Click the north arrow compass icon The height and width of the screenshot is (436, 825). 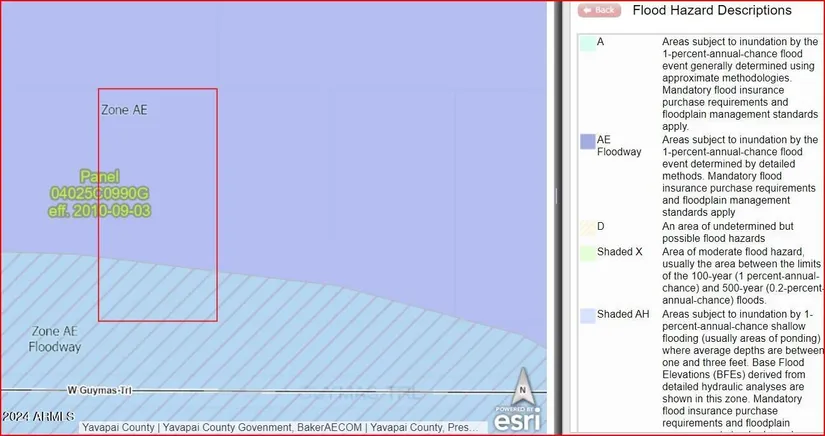coord(521,384)
